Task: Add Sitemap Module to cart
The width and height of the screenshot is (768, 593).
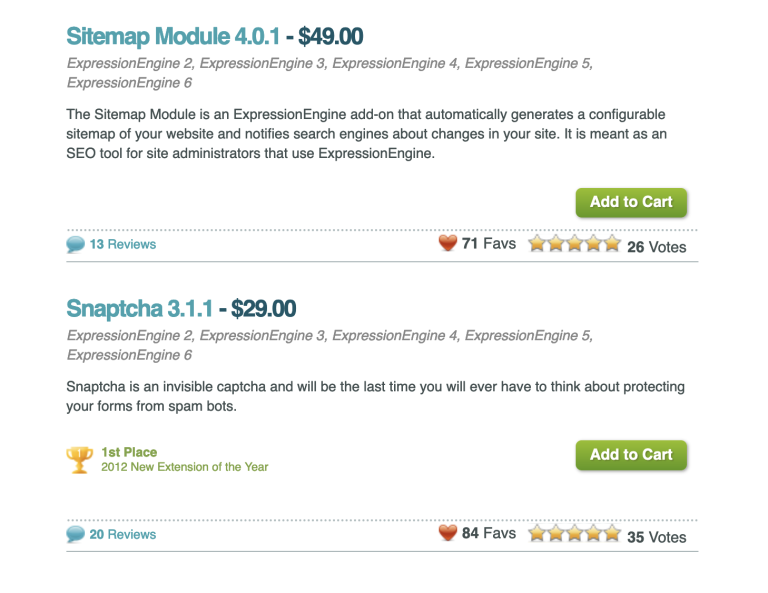Action: [x=631, y=202]
